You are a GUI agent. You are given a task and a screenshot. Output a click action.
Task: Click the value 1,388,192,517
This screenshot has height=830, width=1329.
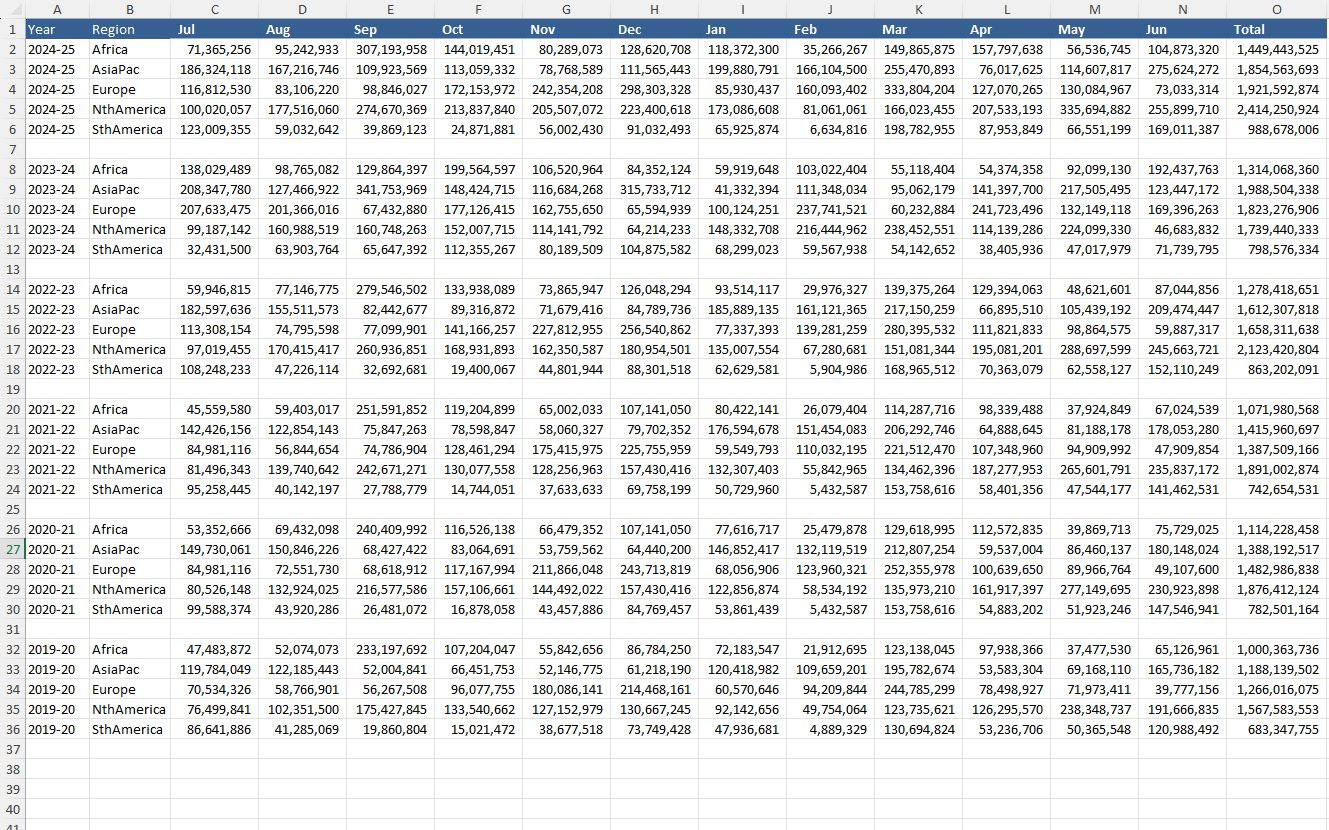1277,549
